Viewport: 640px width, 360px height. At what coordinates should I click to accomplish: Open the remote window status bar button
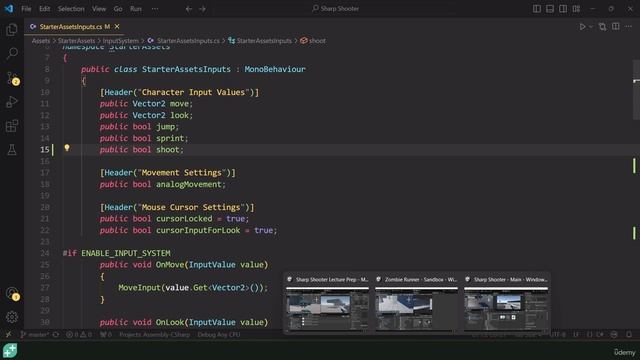[8, 335]
